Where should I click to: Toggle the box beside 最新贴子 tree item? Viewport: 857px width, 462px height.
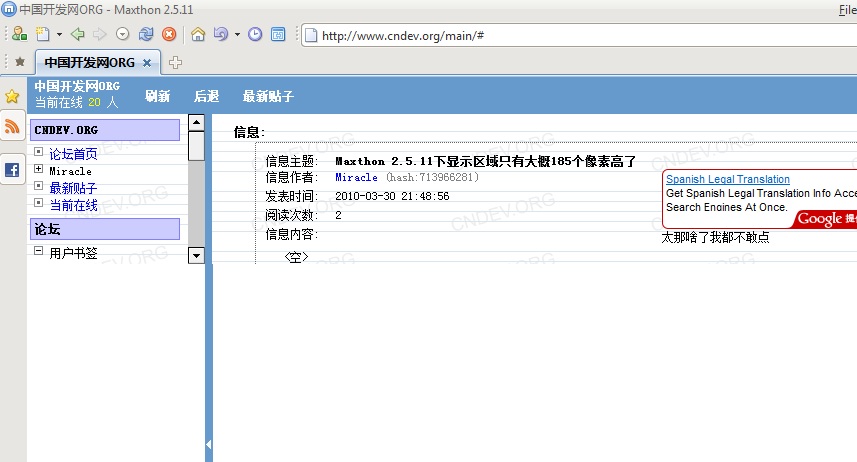tap(38, 185)
